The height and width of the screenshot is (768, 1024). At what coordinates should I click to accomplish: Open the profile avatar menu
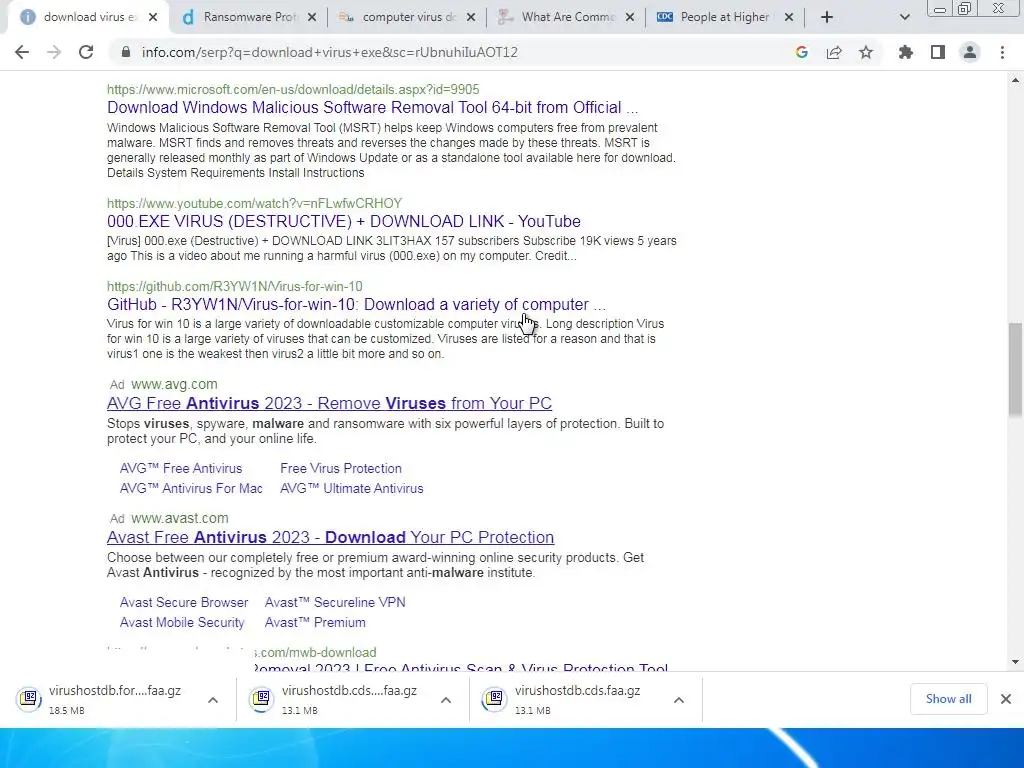pos(970,52)
